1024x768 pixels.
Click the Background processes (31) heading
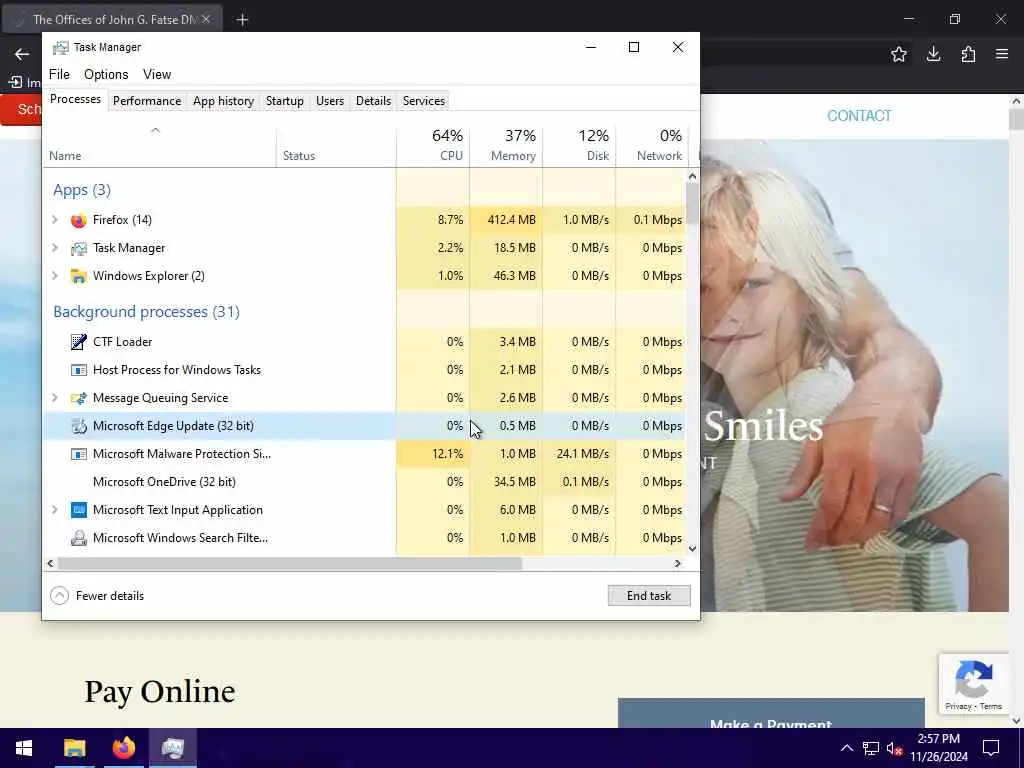(x=146, y=312)
